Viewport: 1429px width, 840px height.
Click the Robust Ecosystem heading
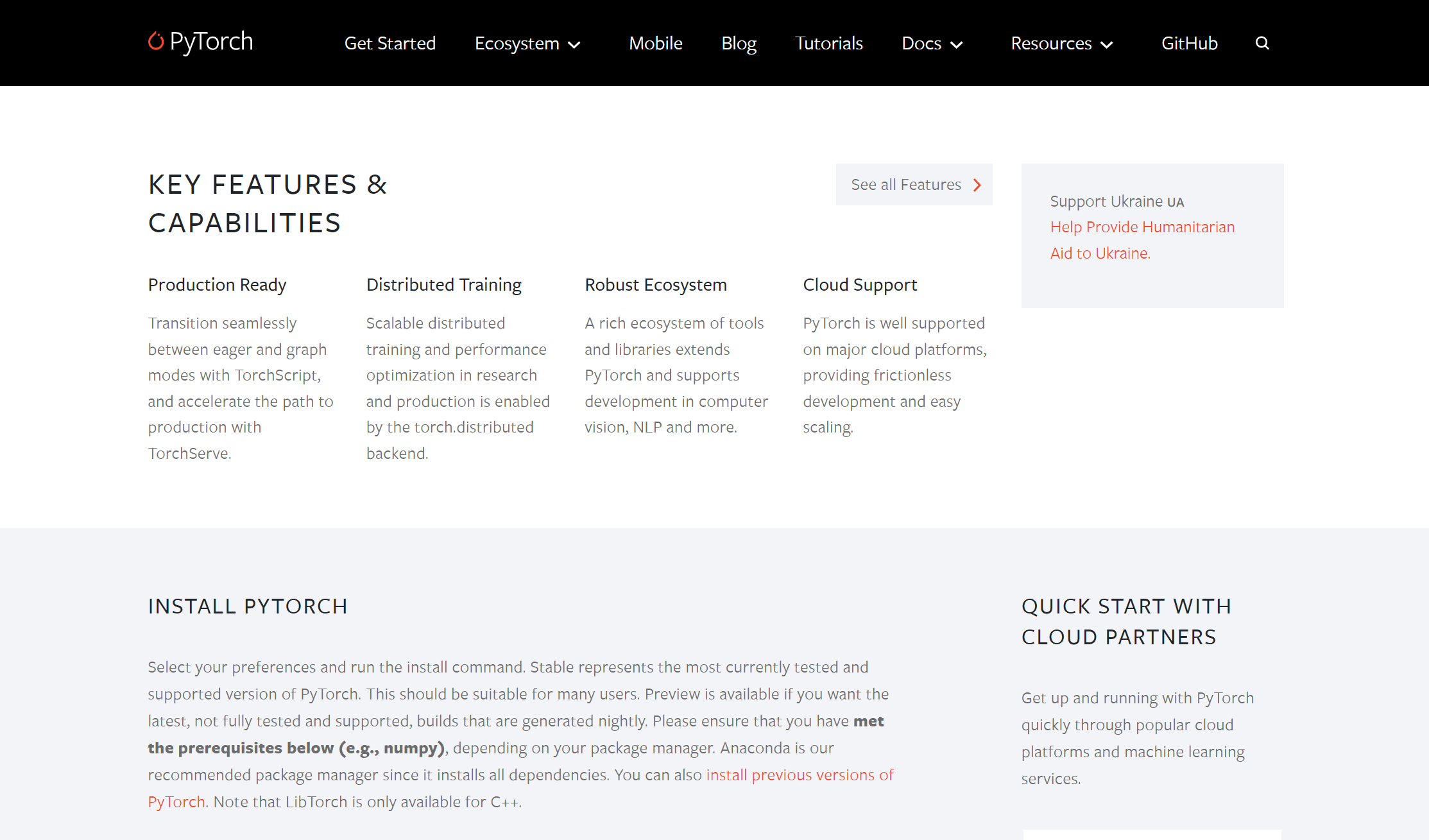point(656,285)
